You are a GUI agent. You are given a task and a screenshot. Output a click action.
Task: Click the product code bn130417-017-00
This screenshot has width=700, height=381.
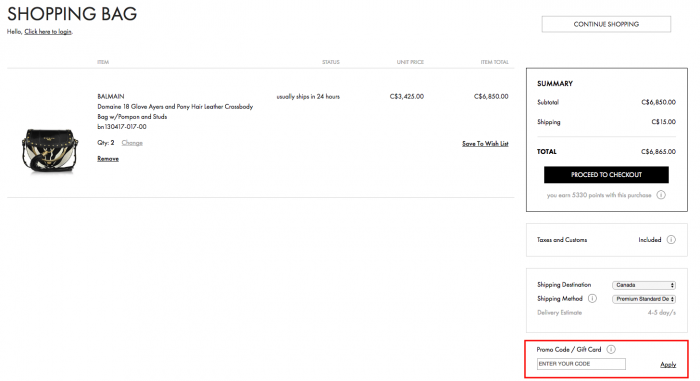pos(122,127)
